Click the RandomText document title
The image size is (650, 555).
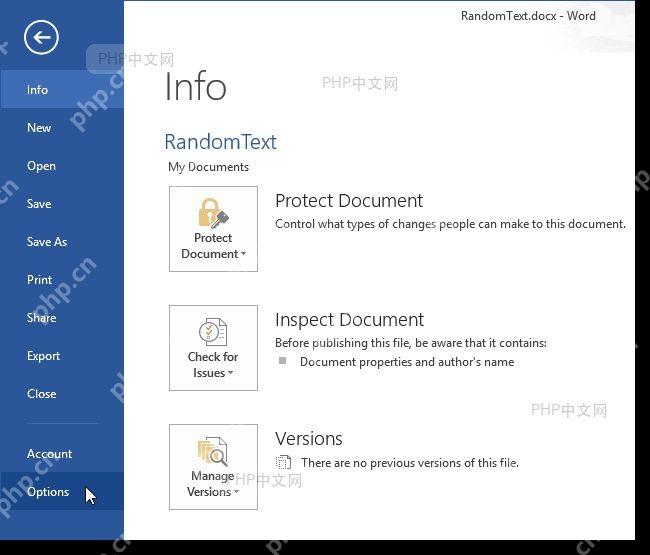[221, 142]
